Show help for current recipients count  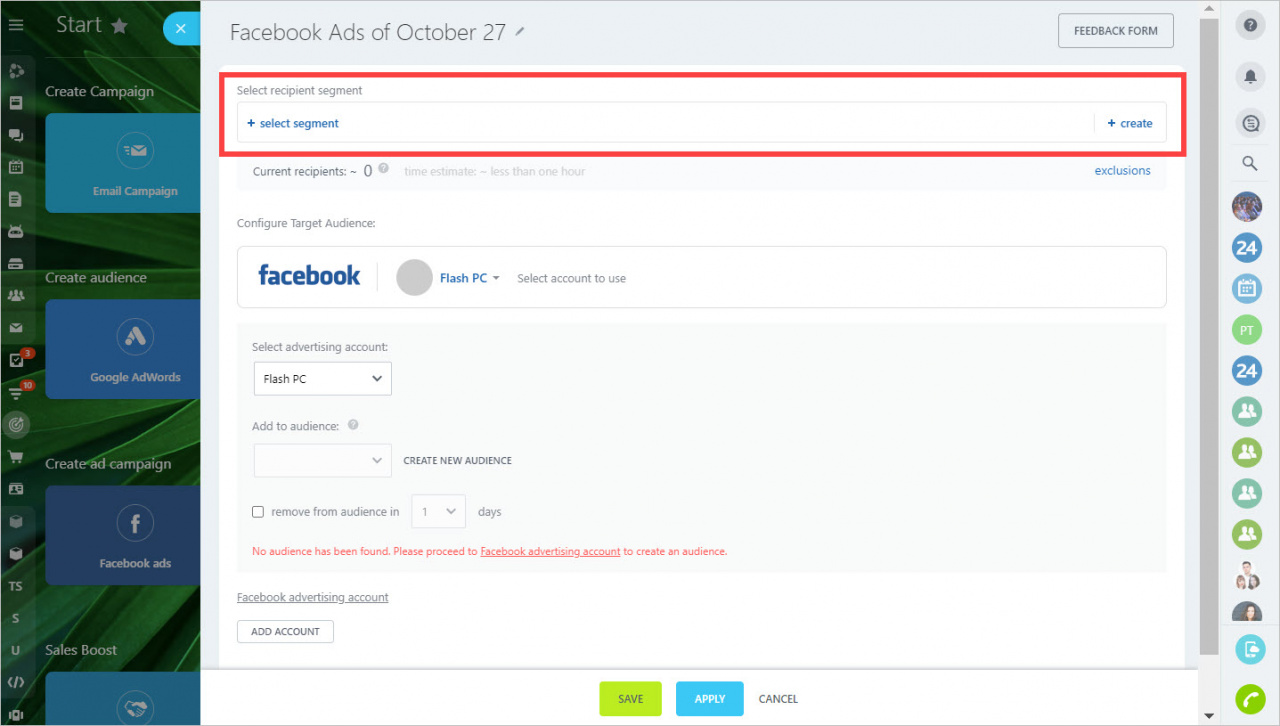[x=384, y=169]
